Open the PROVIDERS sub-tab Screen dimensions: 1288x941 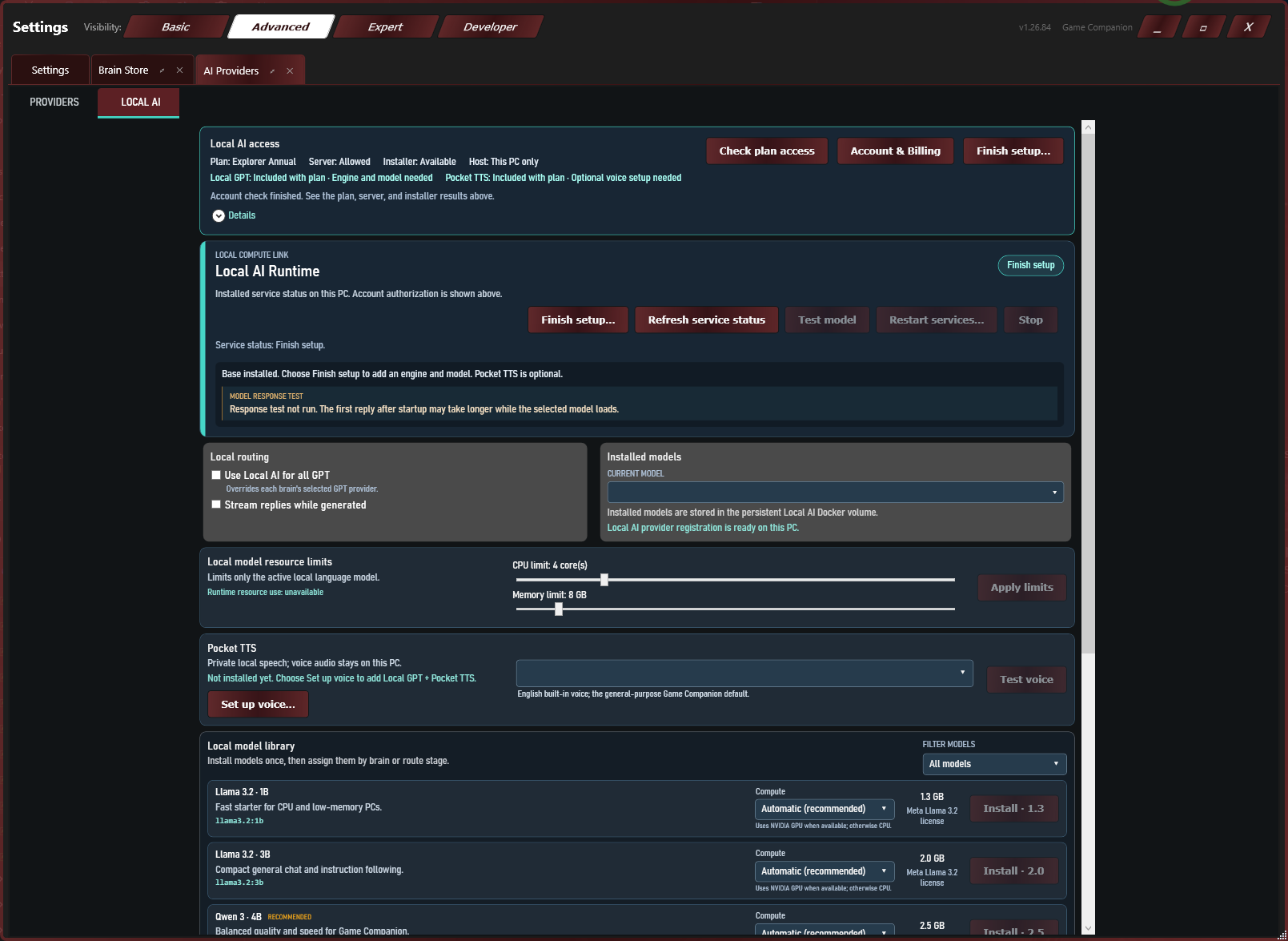click(54, 103)
